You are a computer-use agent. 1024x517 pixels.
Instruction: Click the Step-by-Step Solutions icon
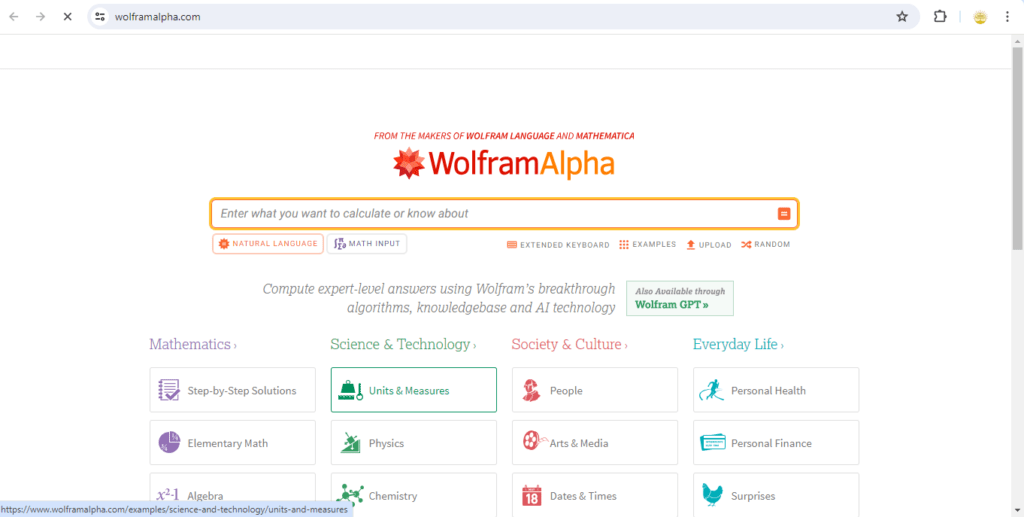tap(169, 390)
